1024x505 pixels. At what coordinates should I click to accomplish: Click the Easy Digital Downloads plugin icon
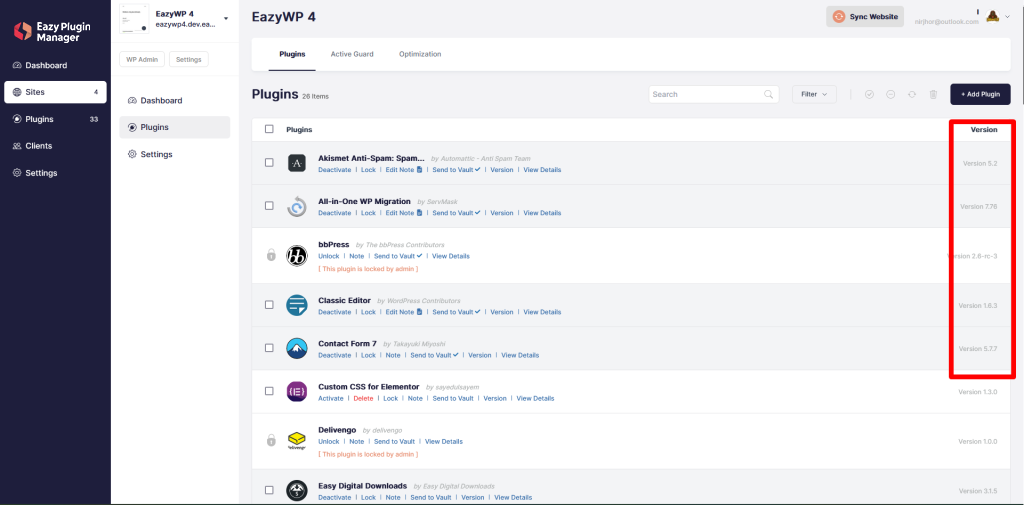coord(297,490)
